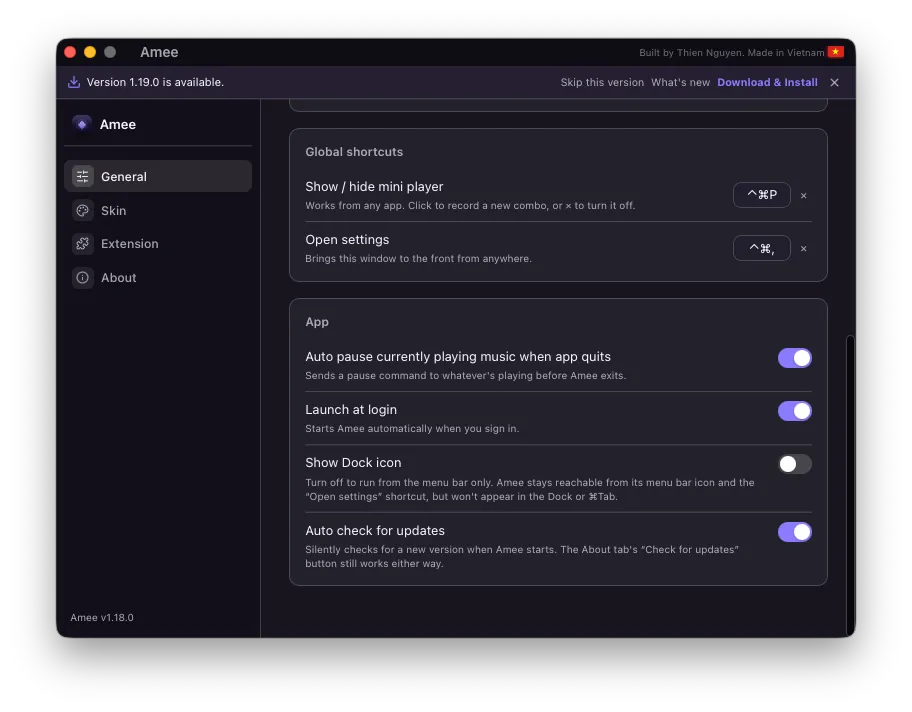This screenshot has height=712, width=912.
Task: Click the vertical scrollbar in settings pane
Action: (850, 485)
